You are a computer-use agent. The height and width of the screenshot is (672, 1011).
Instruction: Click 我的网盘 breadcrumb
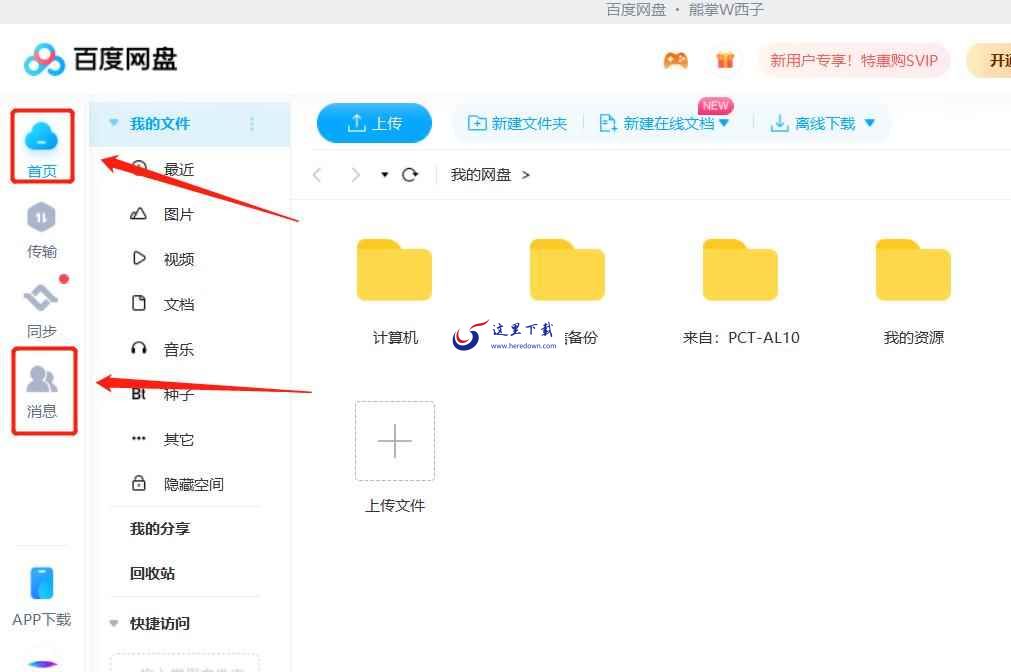[x=481, y=175]
